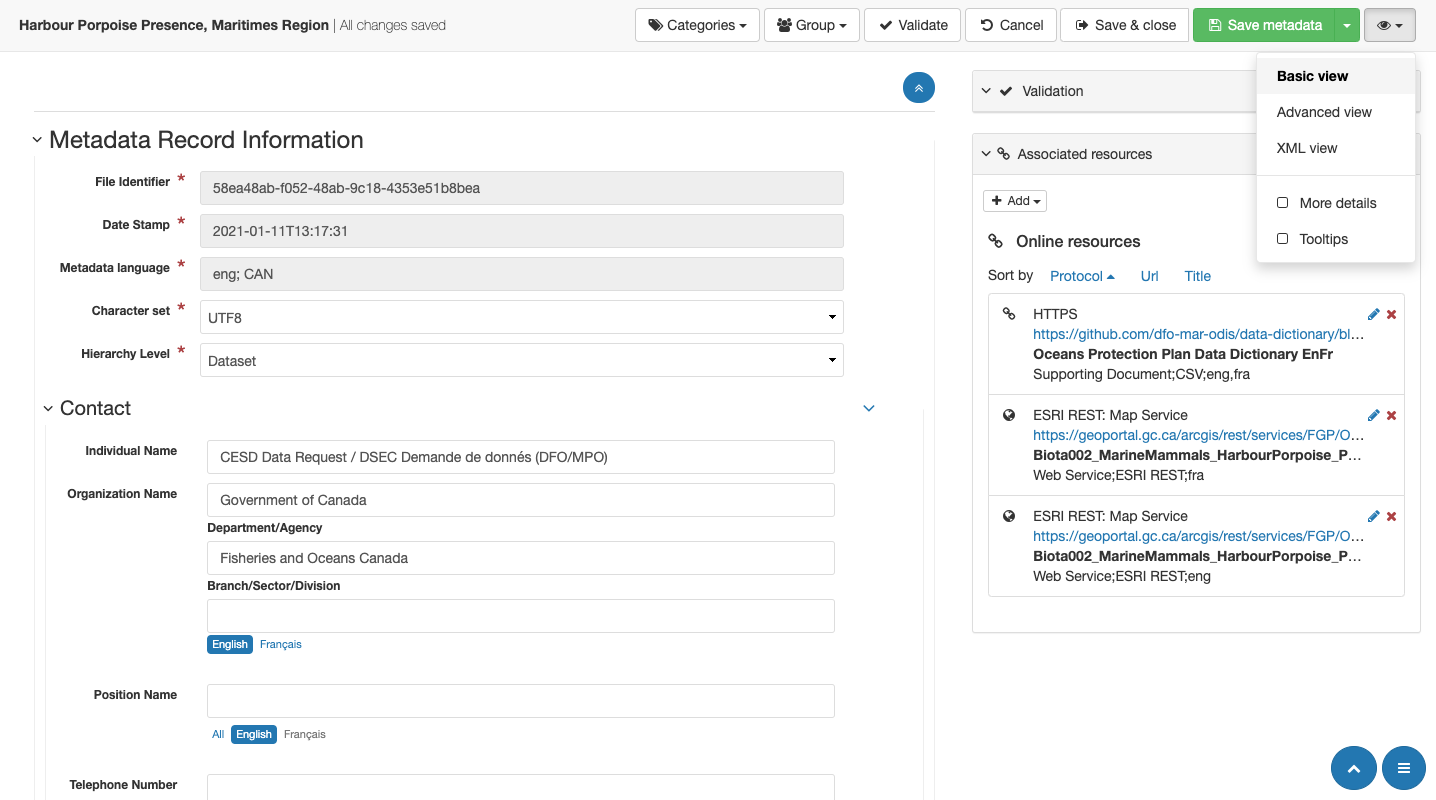Sort online resources by Protocol
Viewport: 1436px width, 800px height.
(x=1082, y=276)
